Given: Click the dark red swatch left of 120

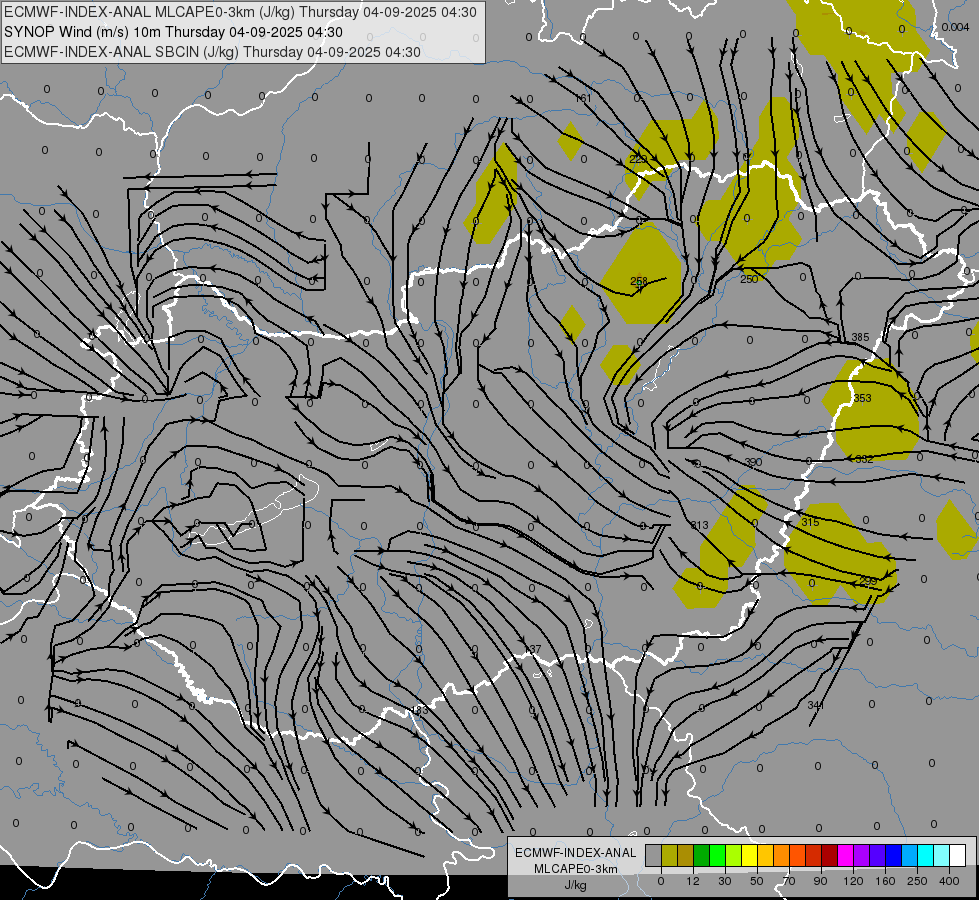Looking at the screenshot, I should pos(830,855).
